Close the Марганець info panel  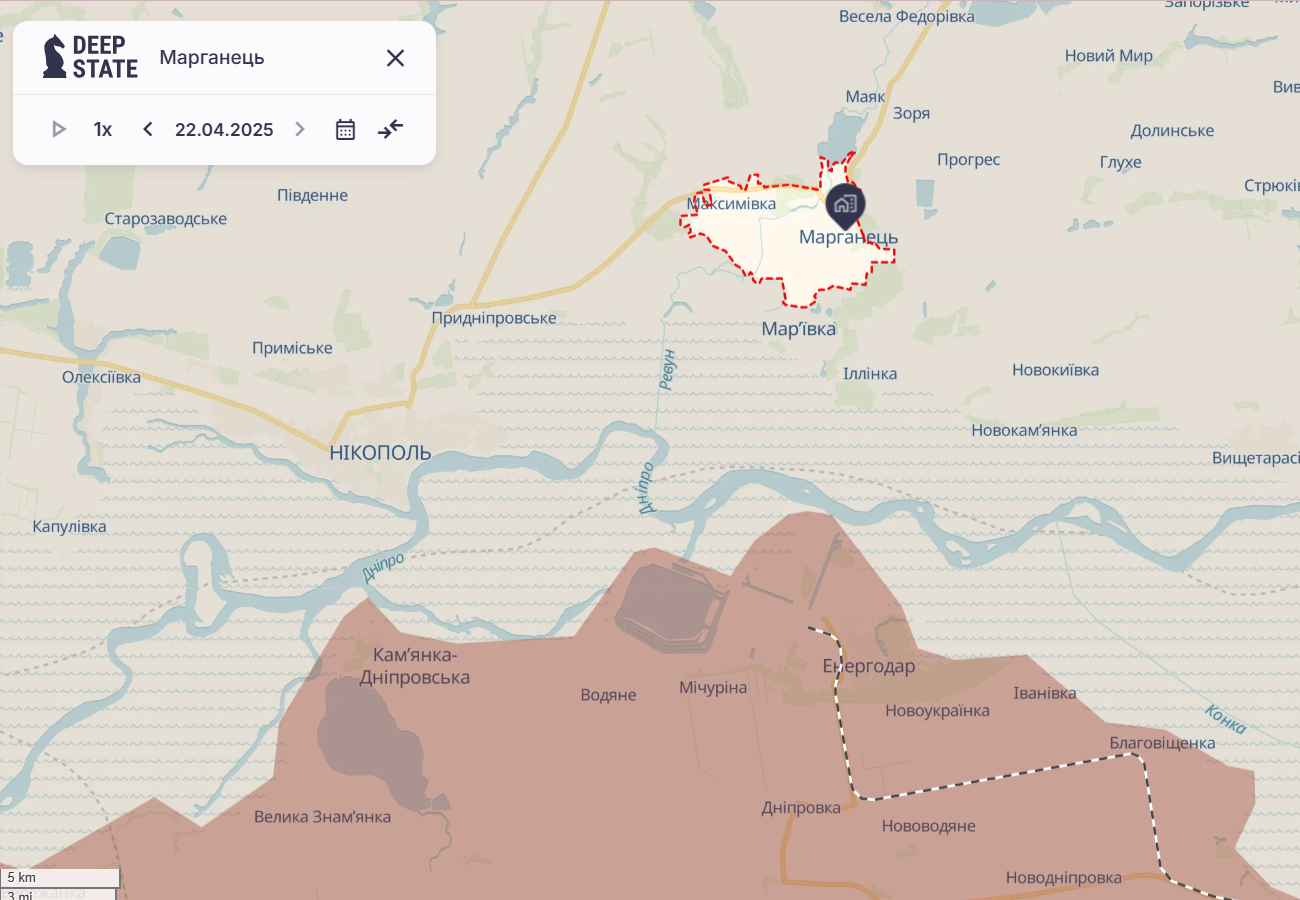[x=395, y=58]
